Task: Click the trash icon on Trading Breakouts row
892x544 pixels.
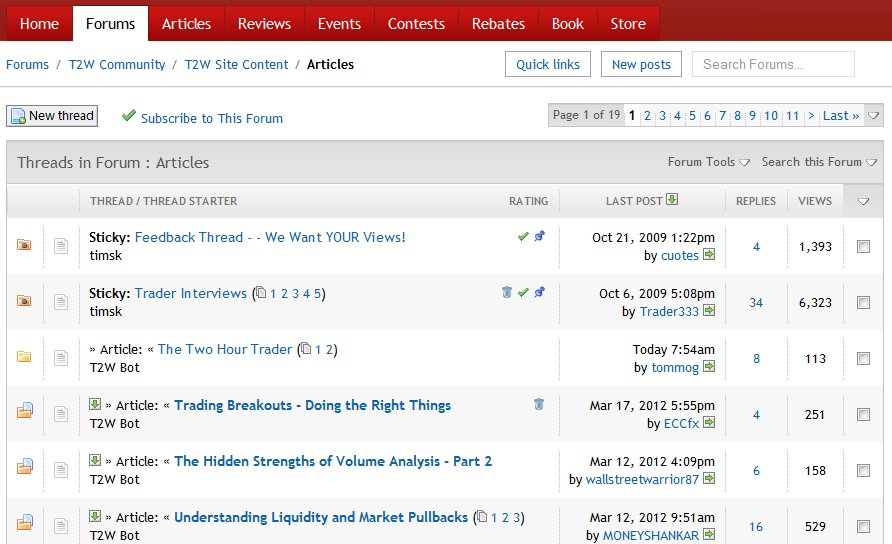Action: (x=539, y=405)
